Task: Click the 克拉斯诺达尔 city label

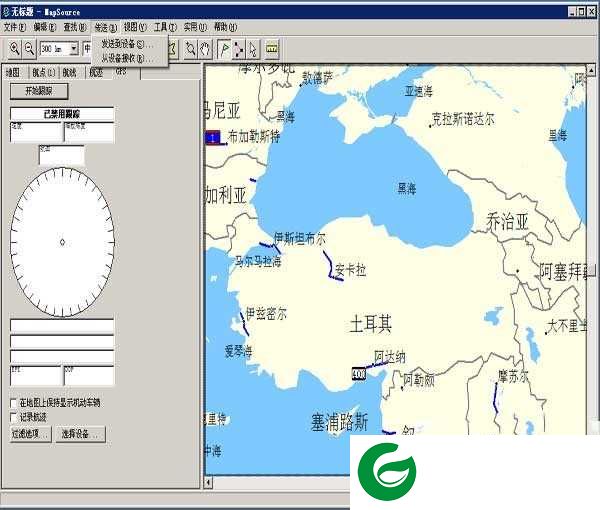Action: pos(463,119)
